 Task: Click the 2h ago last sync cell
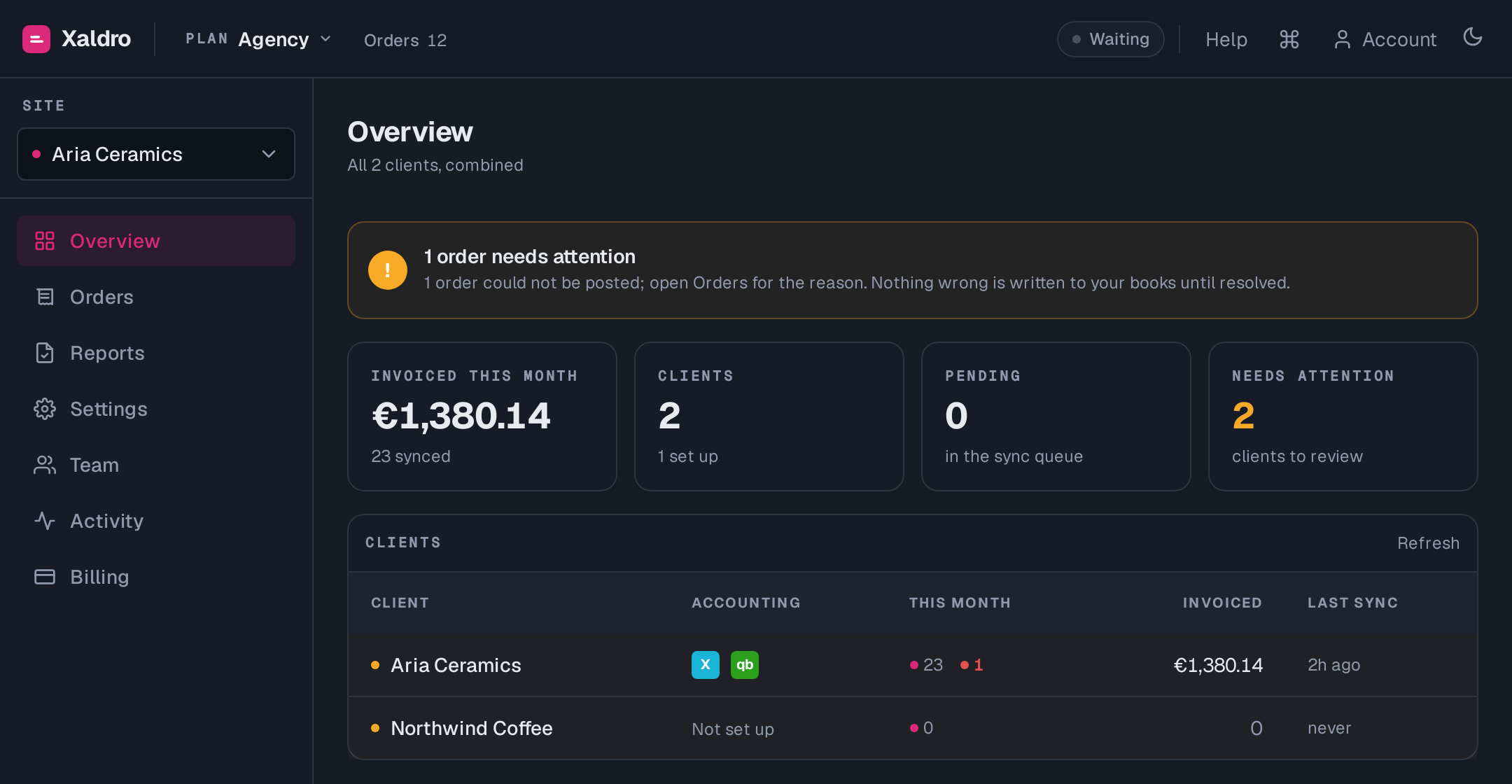[x=1333, y=665]
